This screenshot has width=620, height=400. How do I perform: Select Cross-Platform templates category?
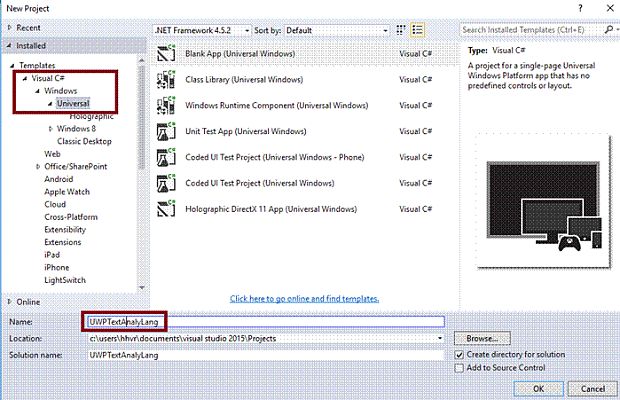point(71,217)
